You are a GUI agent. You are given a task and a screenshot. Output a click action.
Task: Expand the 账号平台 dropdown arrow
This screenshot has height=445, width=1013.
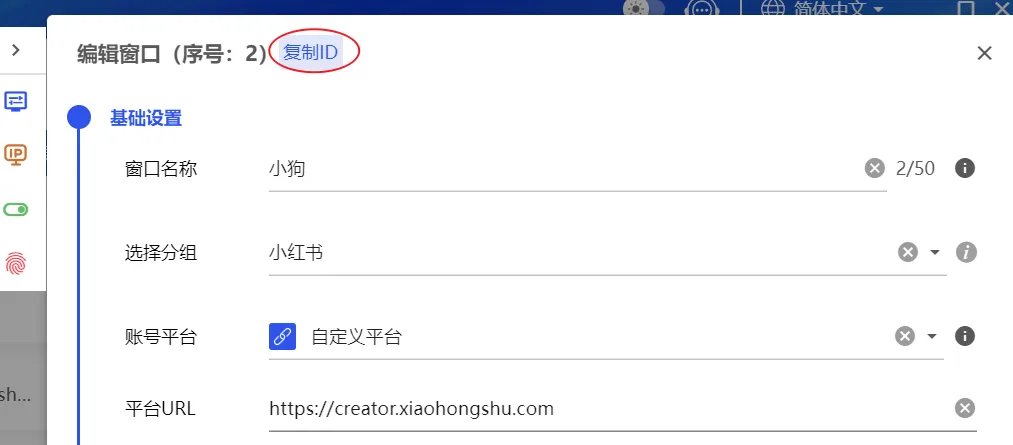[932, 336]
